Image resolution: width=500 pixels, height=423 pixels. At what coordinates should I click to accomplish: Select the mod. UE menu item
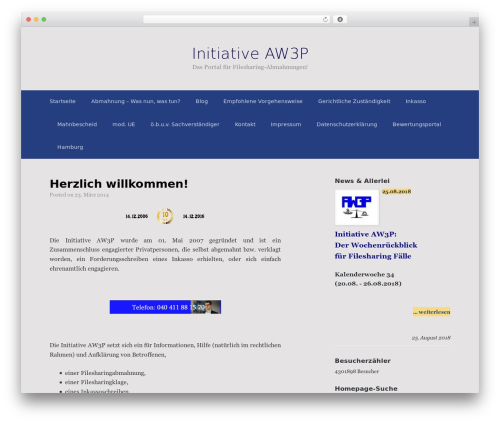(x=124, y=124)
